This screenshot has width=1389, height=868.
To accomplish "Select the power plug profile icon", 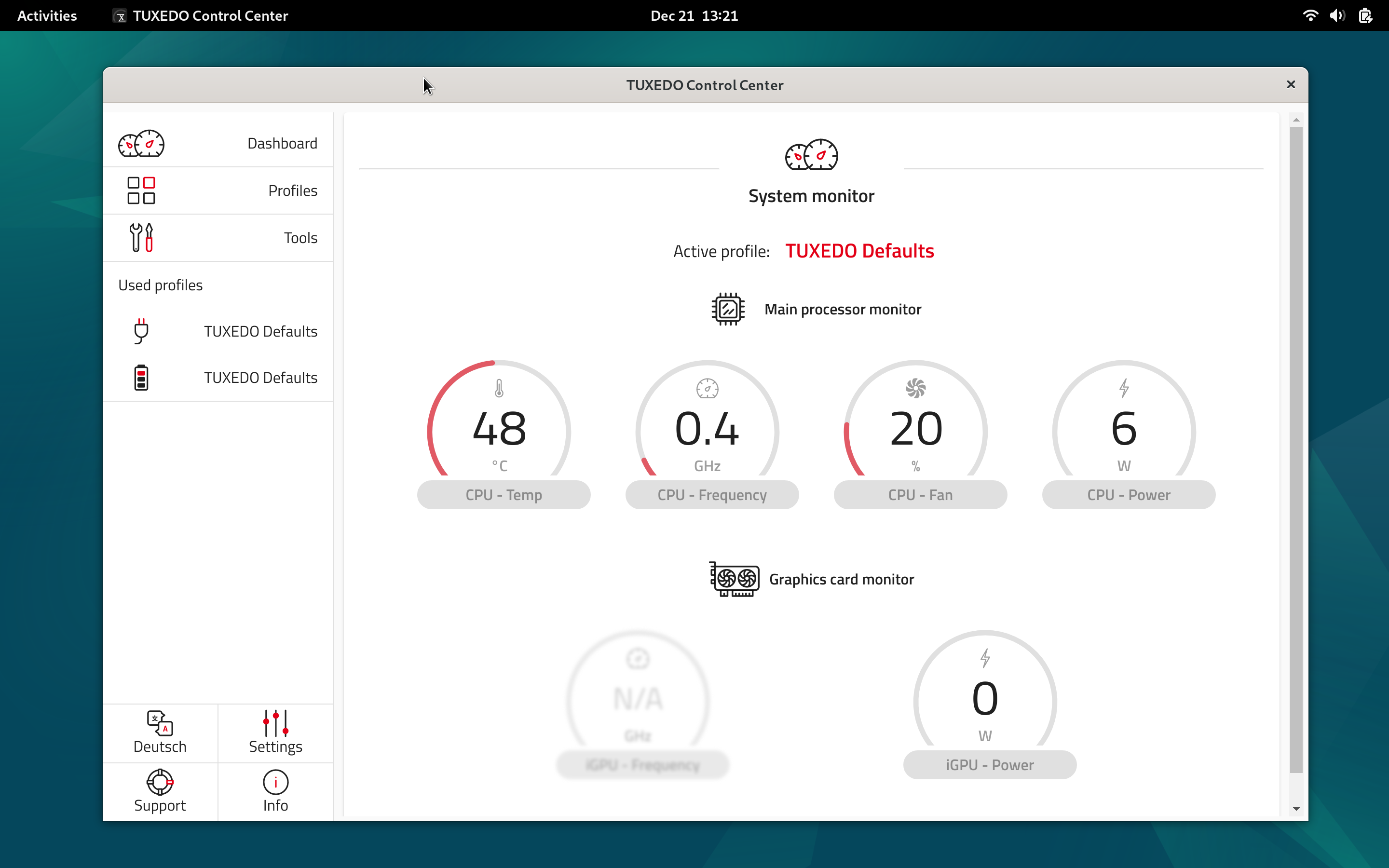I will click(x=141, y=331).
